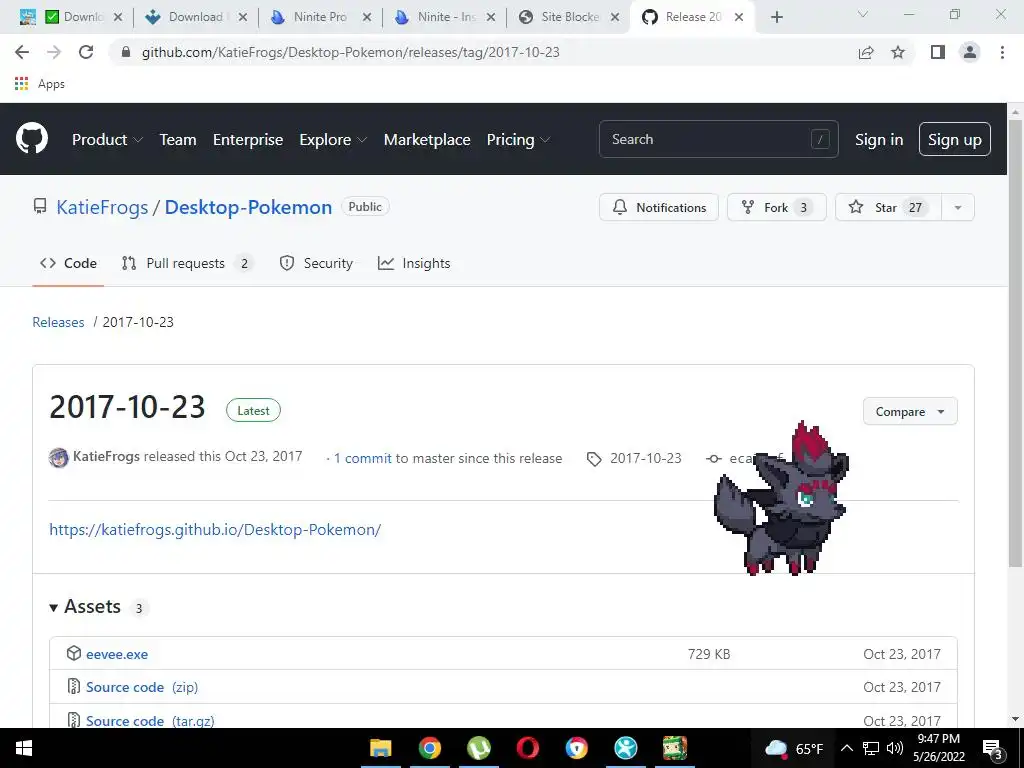Click the eevee.exe package icon
The height and width of the screenshot is (768, 1024).
(x=74, y=653)
